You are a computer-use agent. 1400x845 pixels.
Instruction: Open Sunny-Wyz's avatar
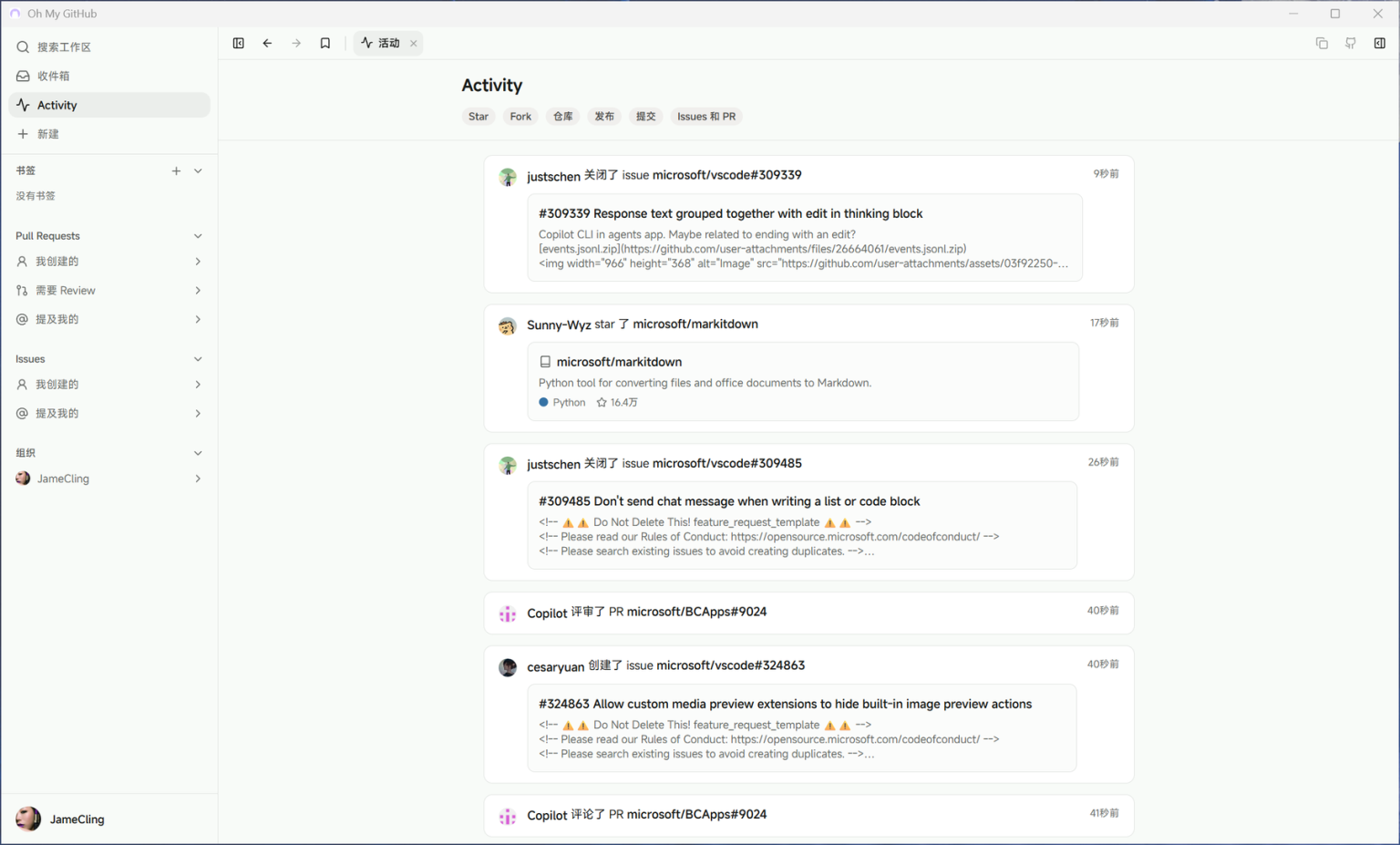pyautogui.click(x=508, y=325)
